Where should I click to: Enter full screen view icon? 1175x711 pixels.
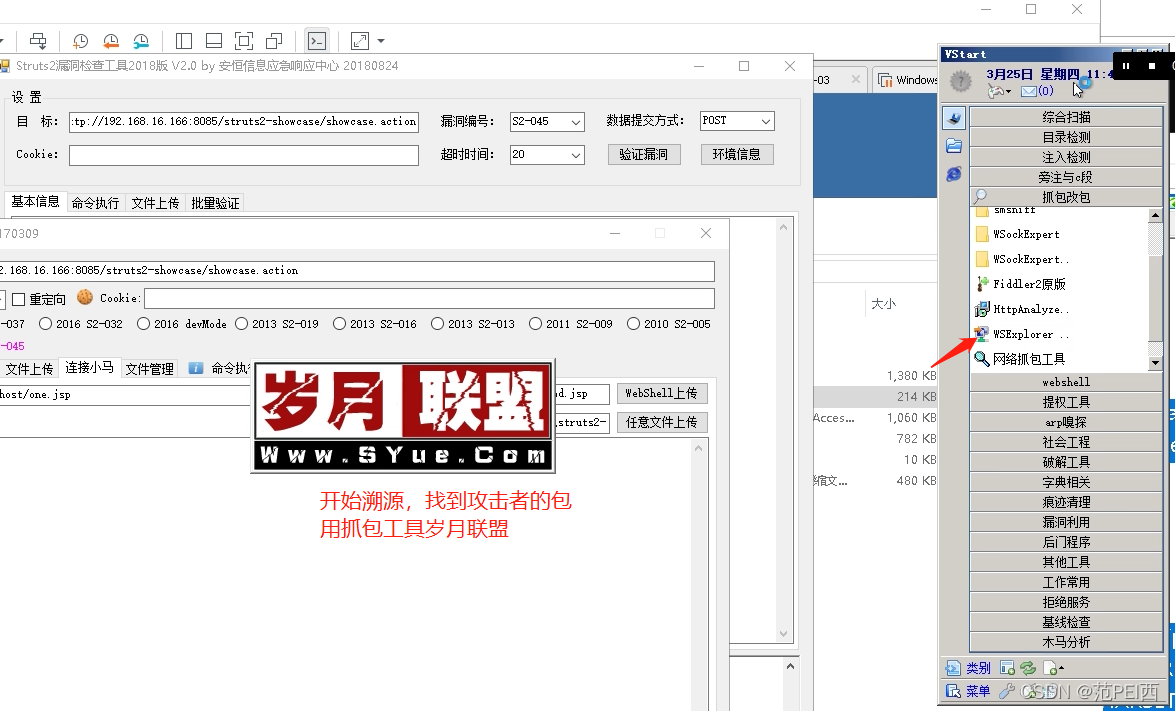pyautogui.click(x=244, y=40)
